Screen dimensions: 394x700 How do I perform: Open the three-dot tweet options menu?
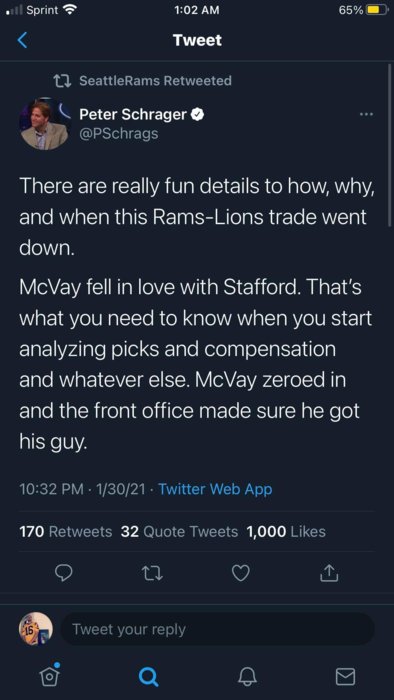point(366,115)
